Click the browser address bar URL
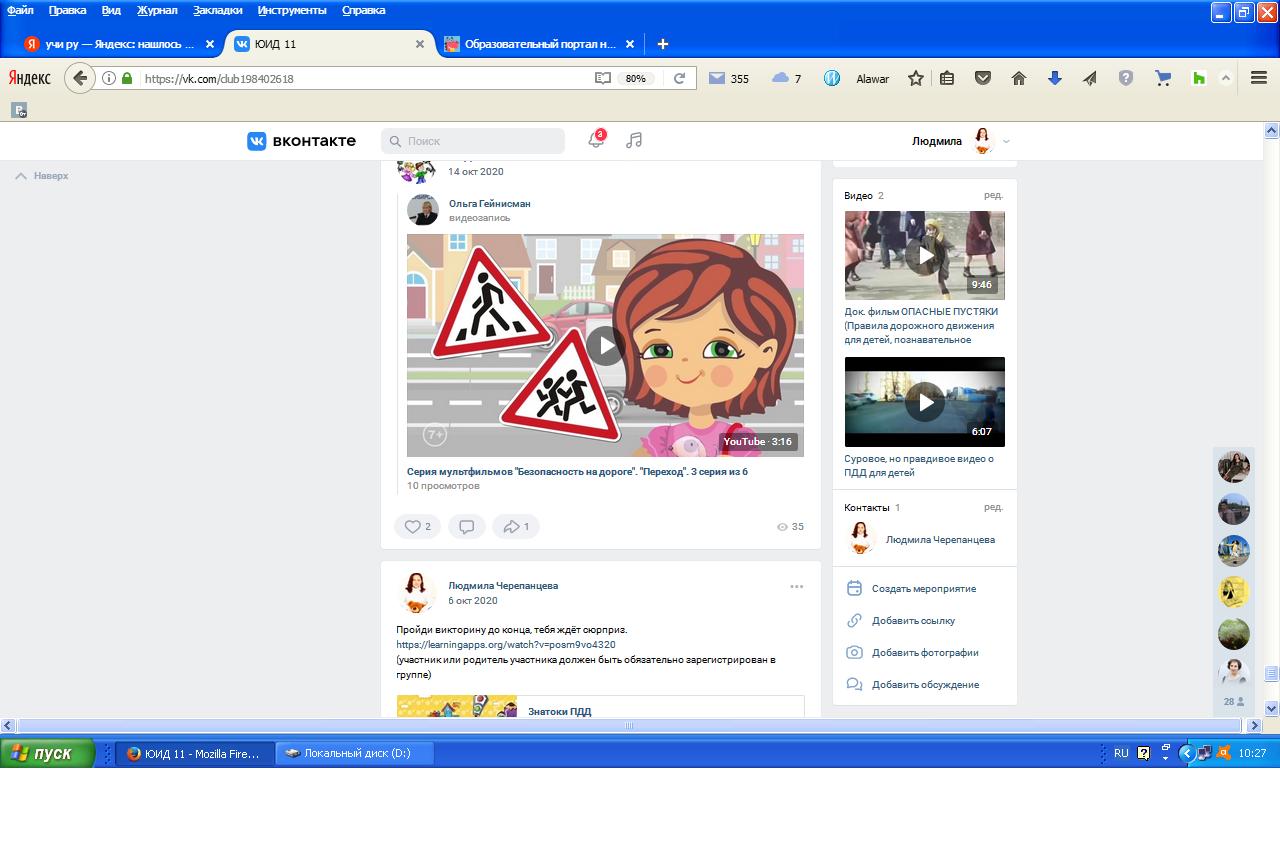 click(x=365, y=78)
